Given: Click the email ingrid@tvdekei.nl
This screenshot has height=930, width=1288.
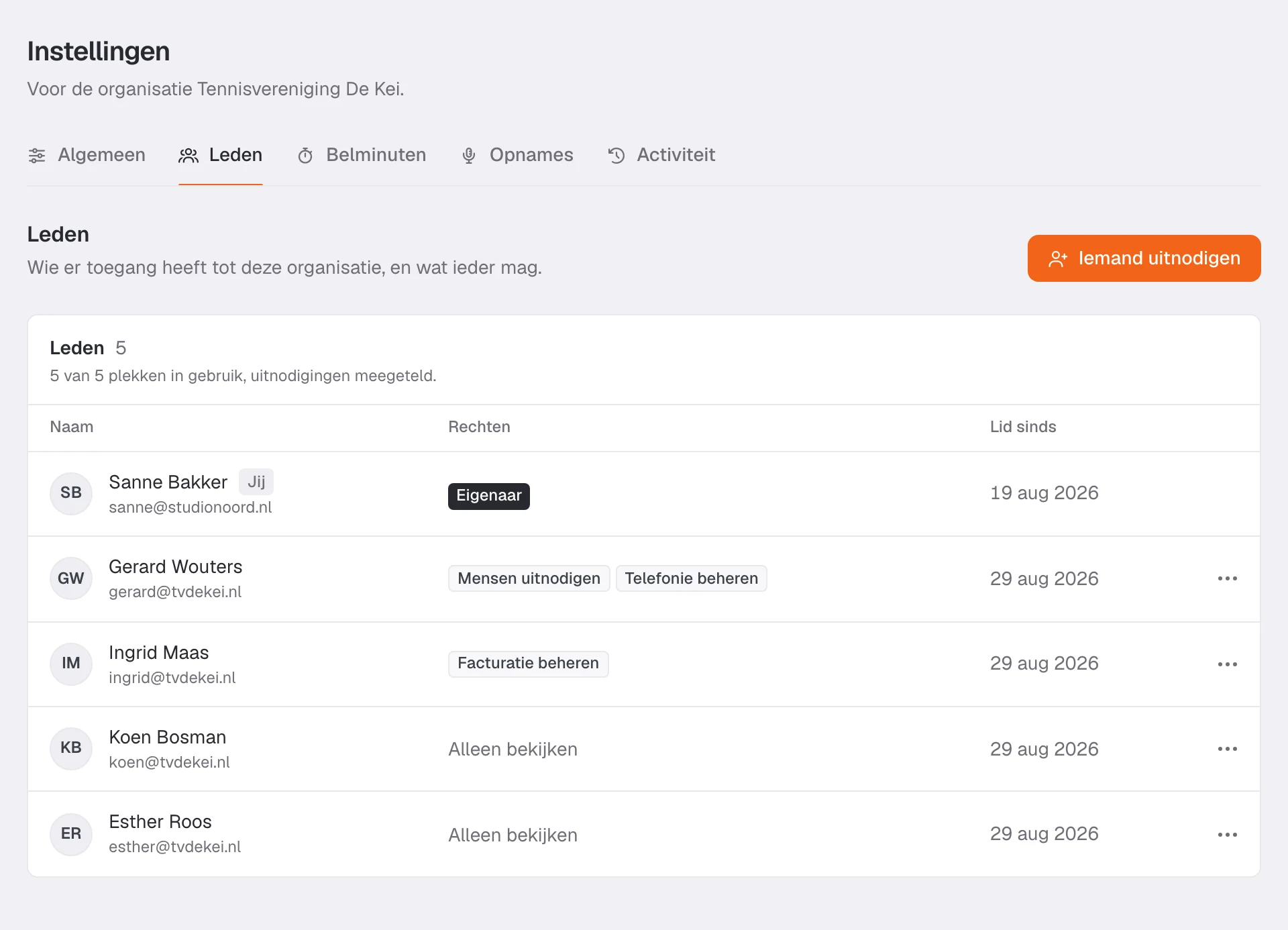Looking at the screenshot, I should [x=172, y=678].
